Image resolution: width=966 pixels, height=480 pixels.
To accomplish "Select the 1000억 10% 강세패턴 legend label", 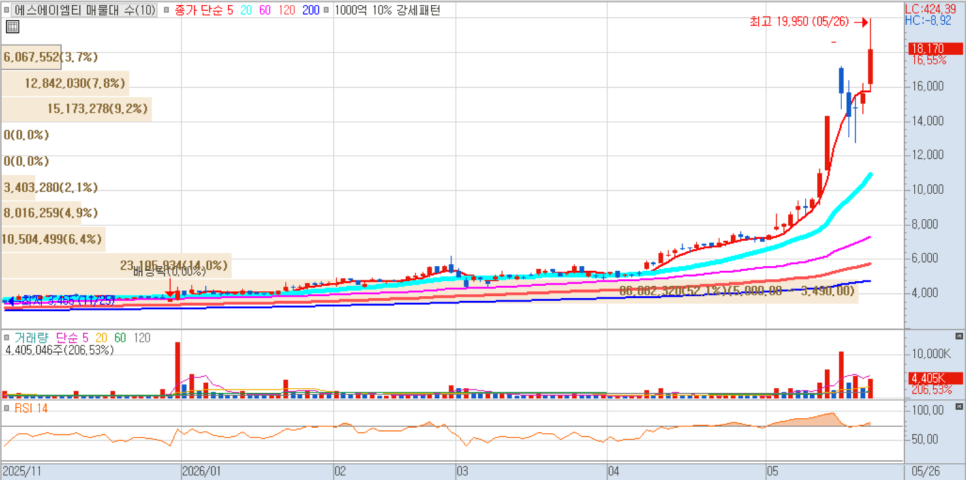I will coord(386,10).
